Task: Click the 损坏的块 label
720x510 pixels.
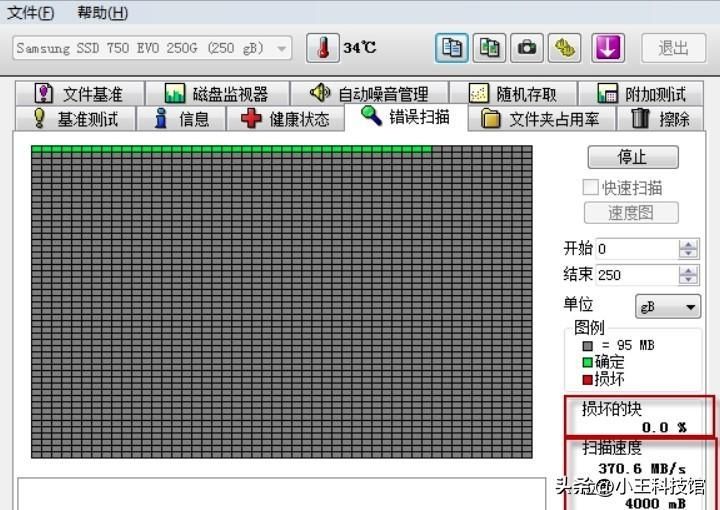Action: tap(612, 408)
